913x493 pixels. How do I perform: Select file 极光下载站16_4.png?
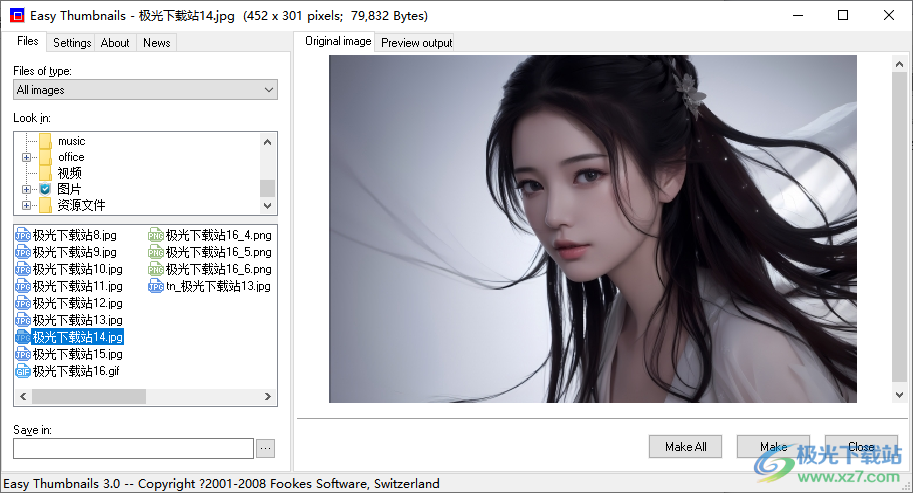click(x=218, y=235)
